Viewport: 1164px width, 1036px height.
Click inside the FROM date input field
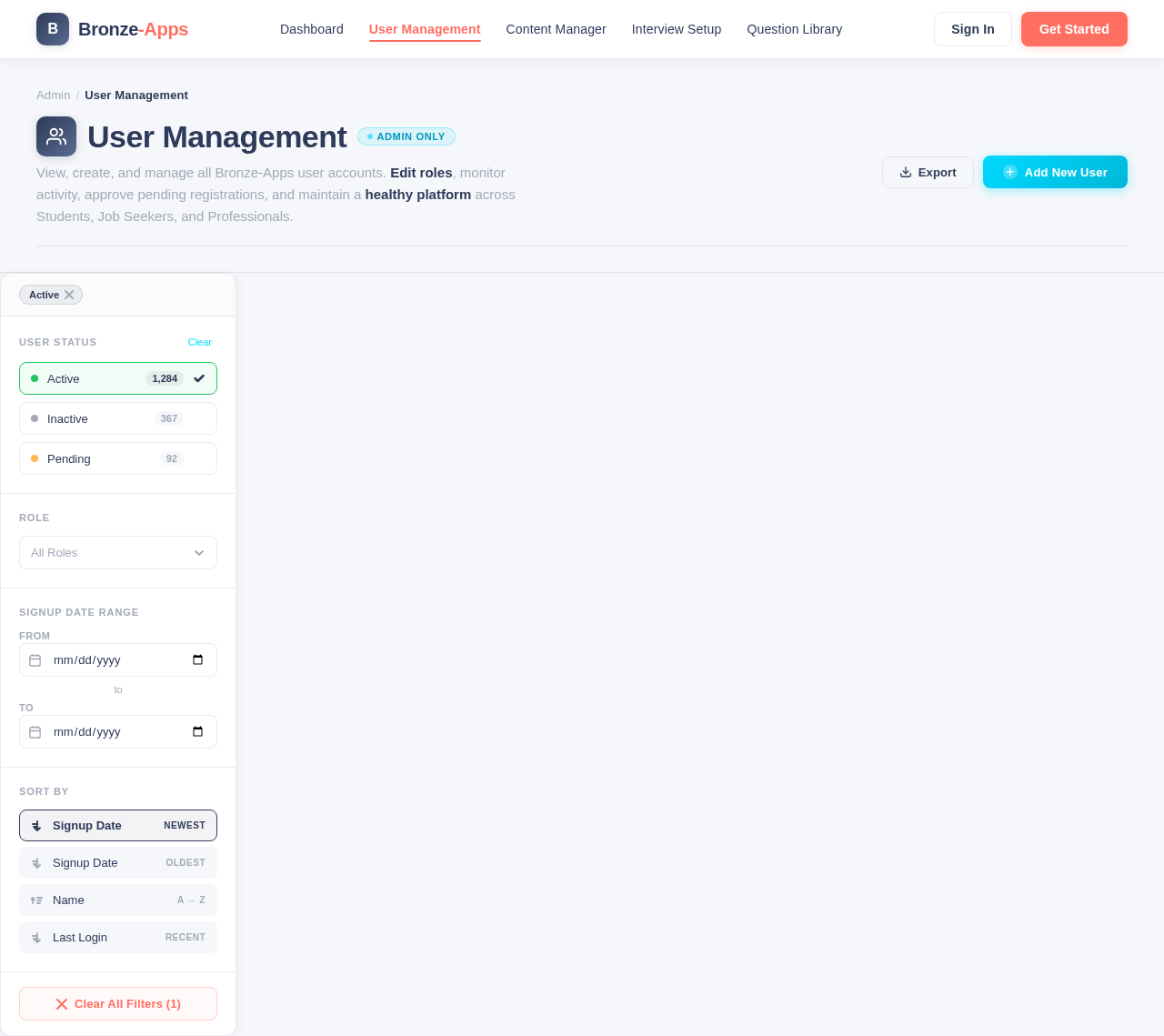click(109, 659)
